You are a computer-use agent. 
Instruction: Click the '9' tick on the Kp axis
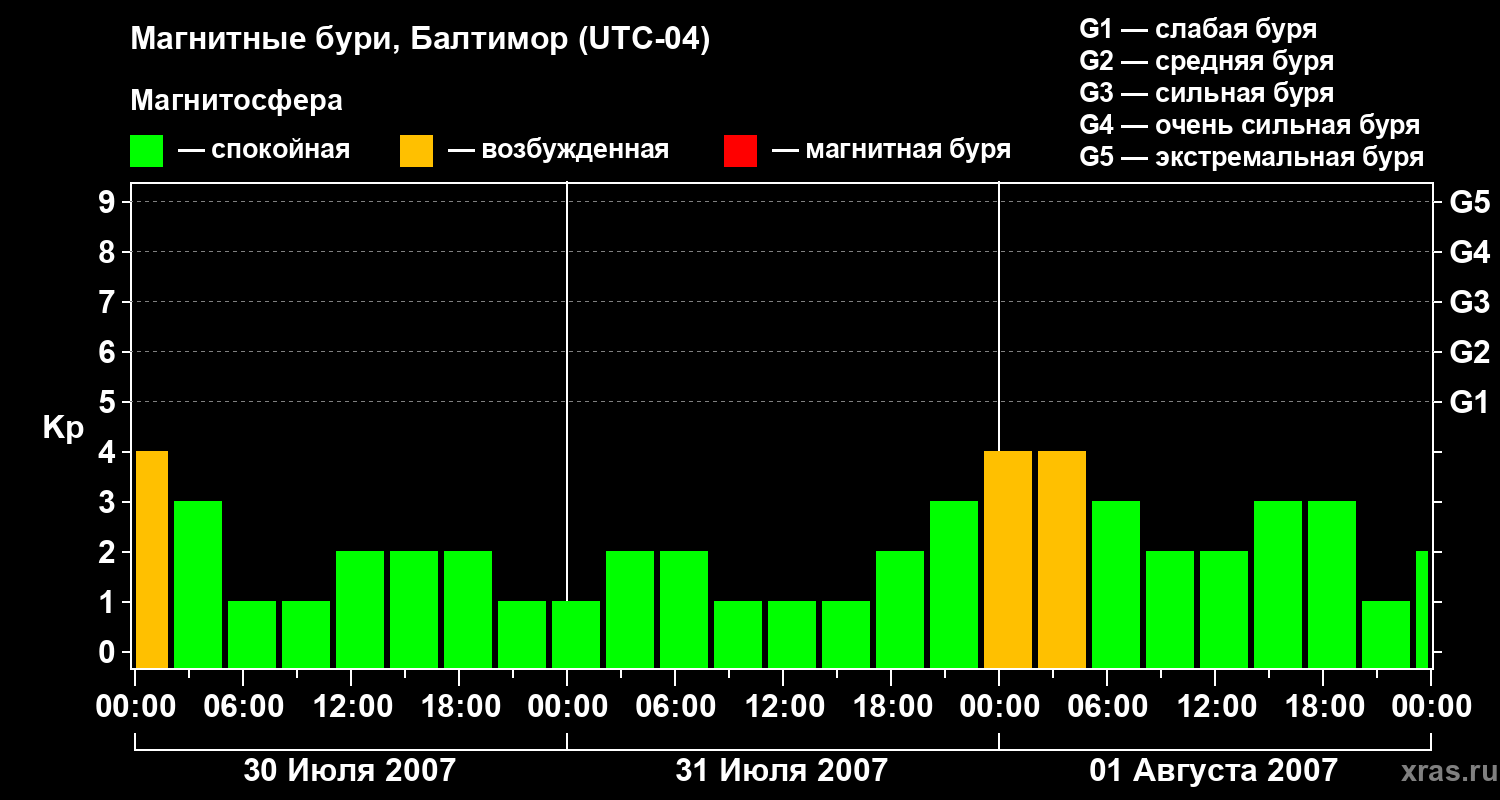[x=109, y=202]
